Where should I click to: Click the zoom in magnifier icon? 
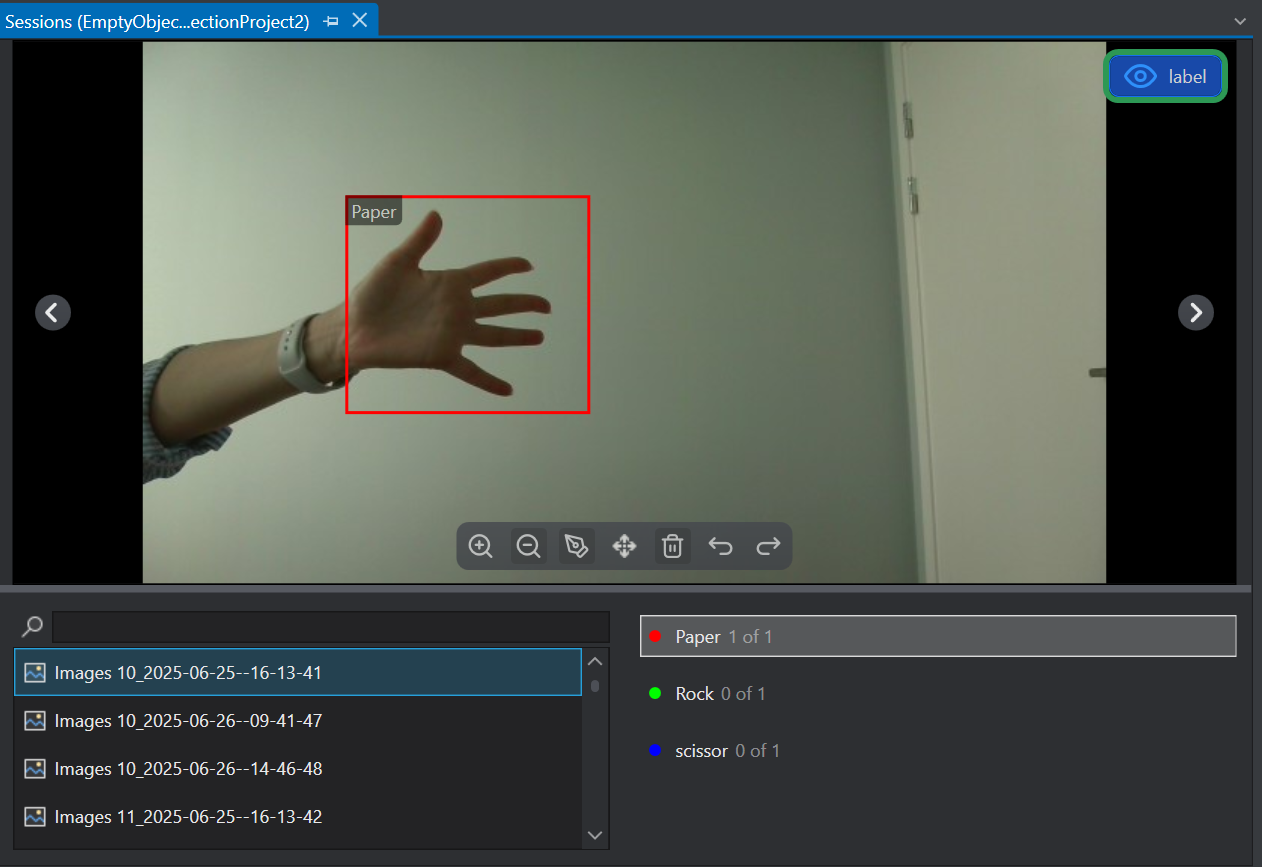click(481, 546)
